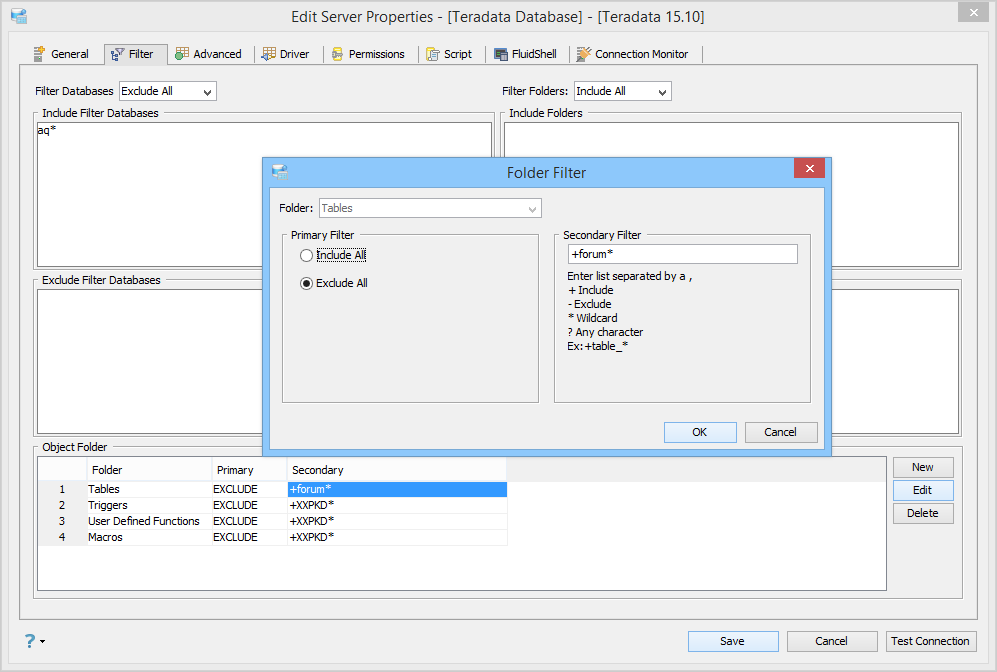Screen dimensions: 997x672
Task: Select the Macros row in Object Folder
Action: (x=272, y=537)
